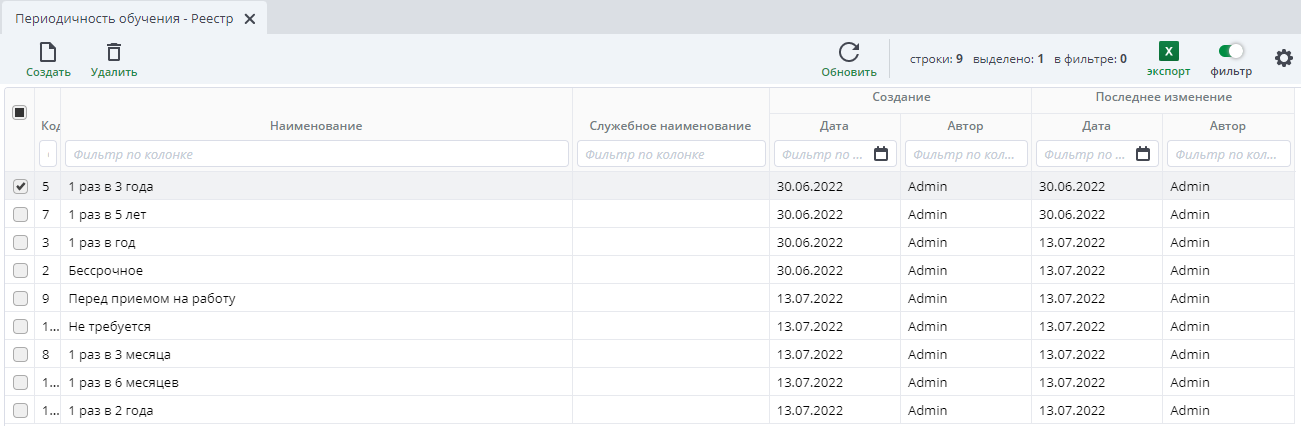
Task: Toggle the фильтр switch off
Action: (x=1231, y=51)
